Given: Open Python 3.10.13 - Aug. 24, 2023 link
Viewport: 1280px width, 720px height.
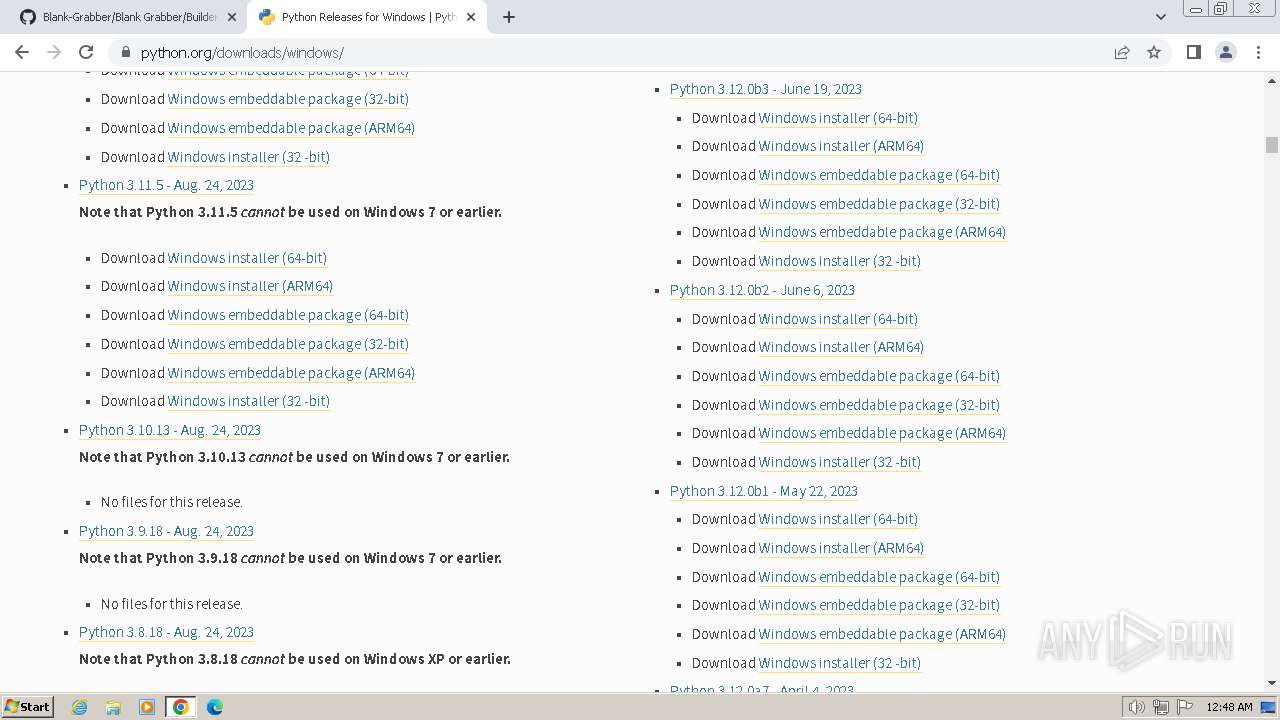Looking at the screenshot, I should 170,430.
